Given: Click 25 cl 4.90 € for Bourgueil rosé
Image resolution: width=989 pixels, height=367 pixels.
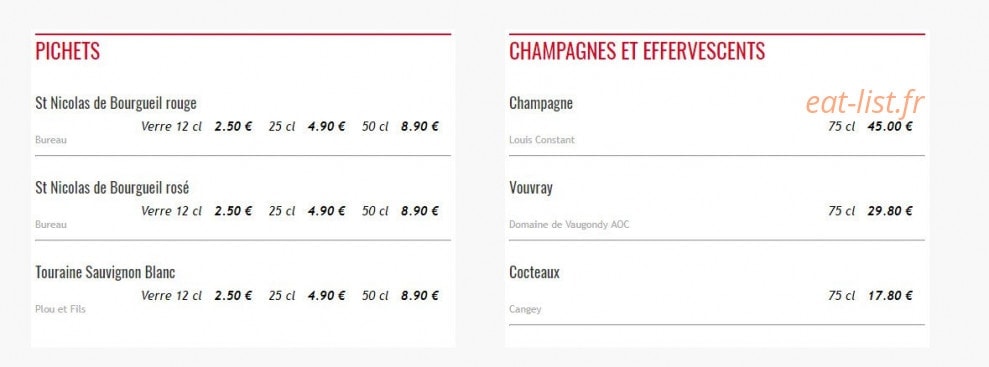Looking at the screenshot, I should tap(307, 211).
